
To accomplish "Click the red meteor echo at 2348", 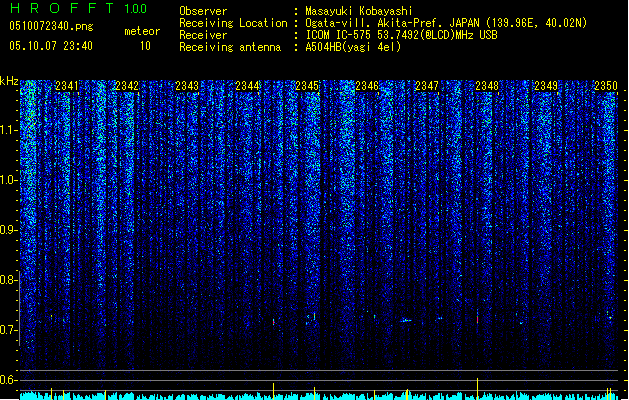I will [x=477, y=319].
